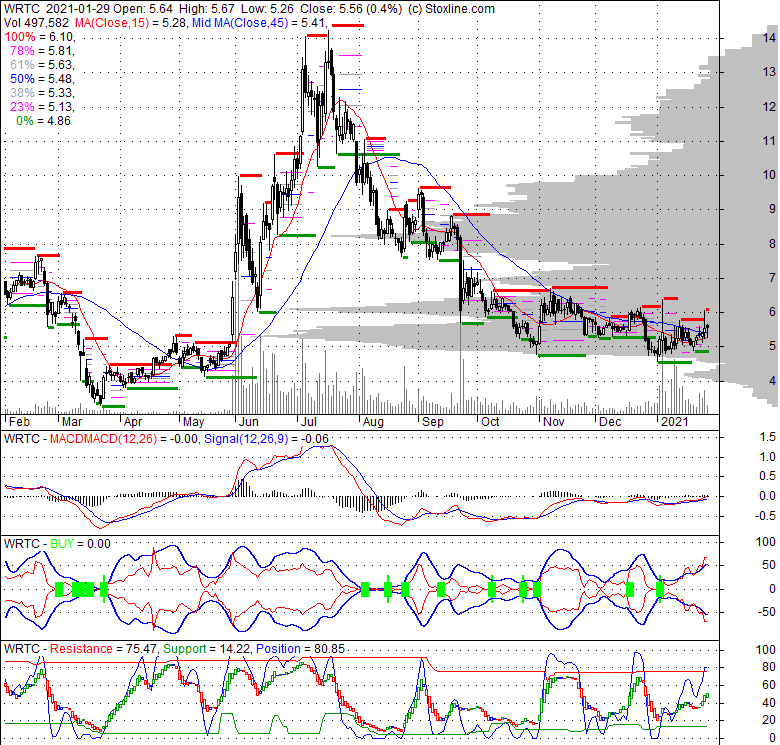Click the WRTC - BUY = 0.00 label
The image size is (780, 745).
pyautogui.click(x=57, y=544)
